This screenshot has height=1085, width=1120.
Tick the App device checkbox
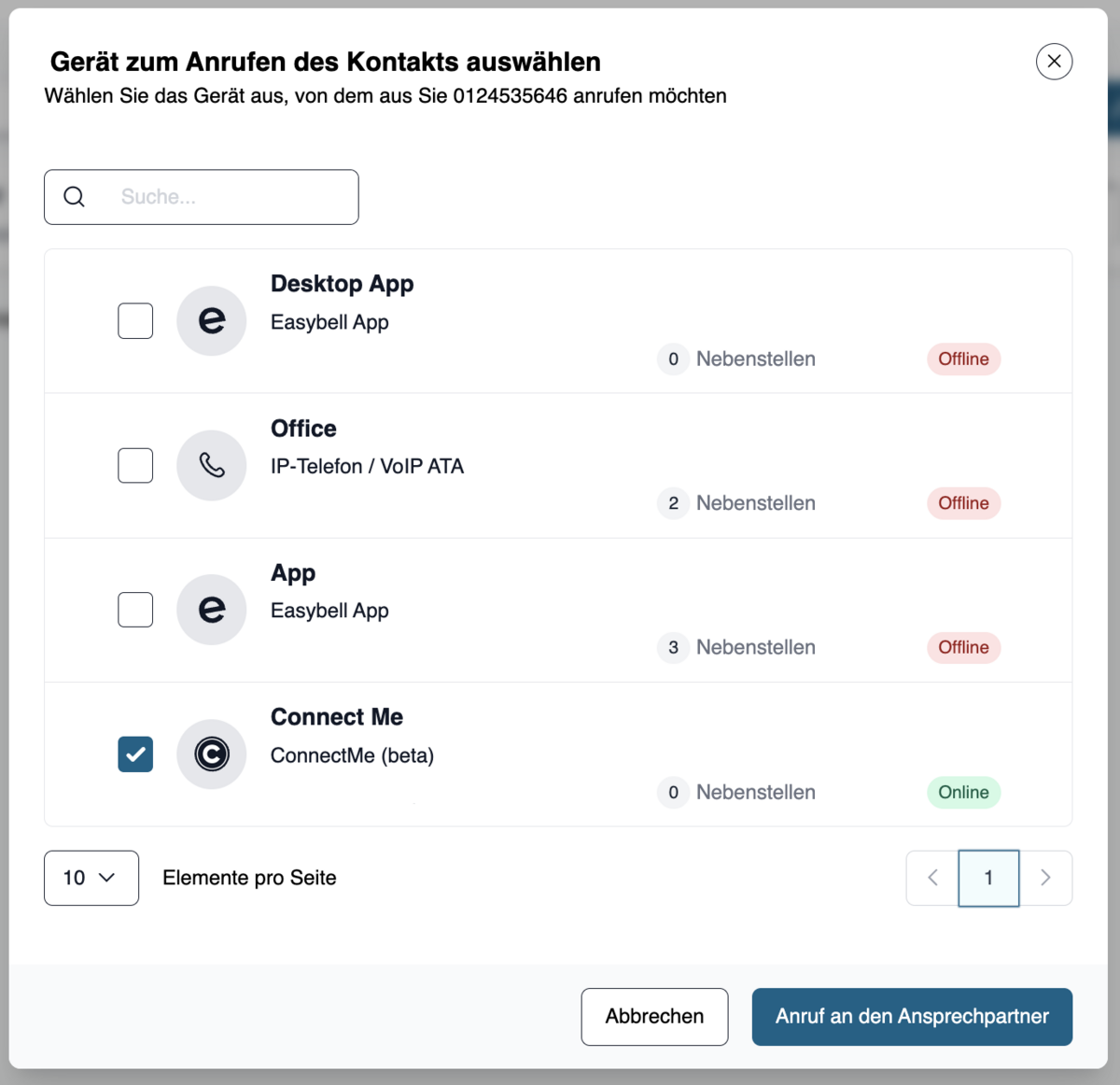coord(135,610)
